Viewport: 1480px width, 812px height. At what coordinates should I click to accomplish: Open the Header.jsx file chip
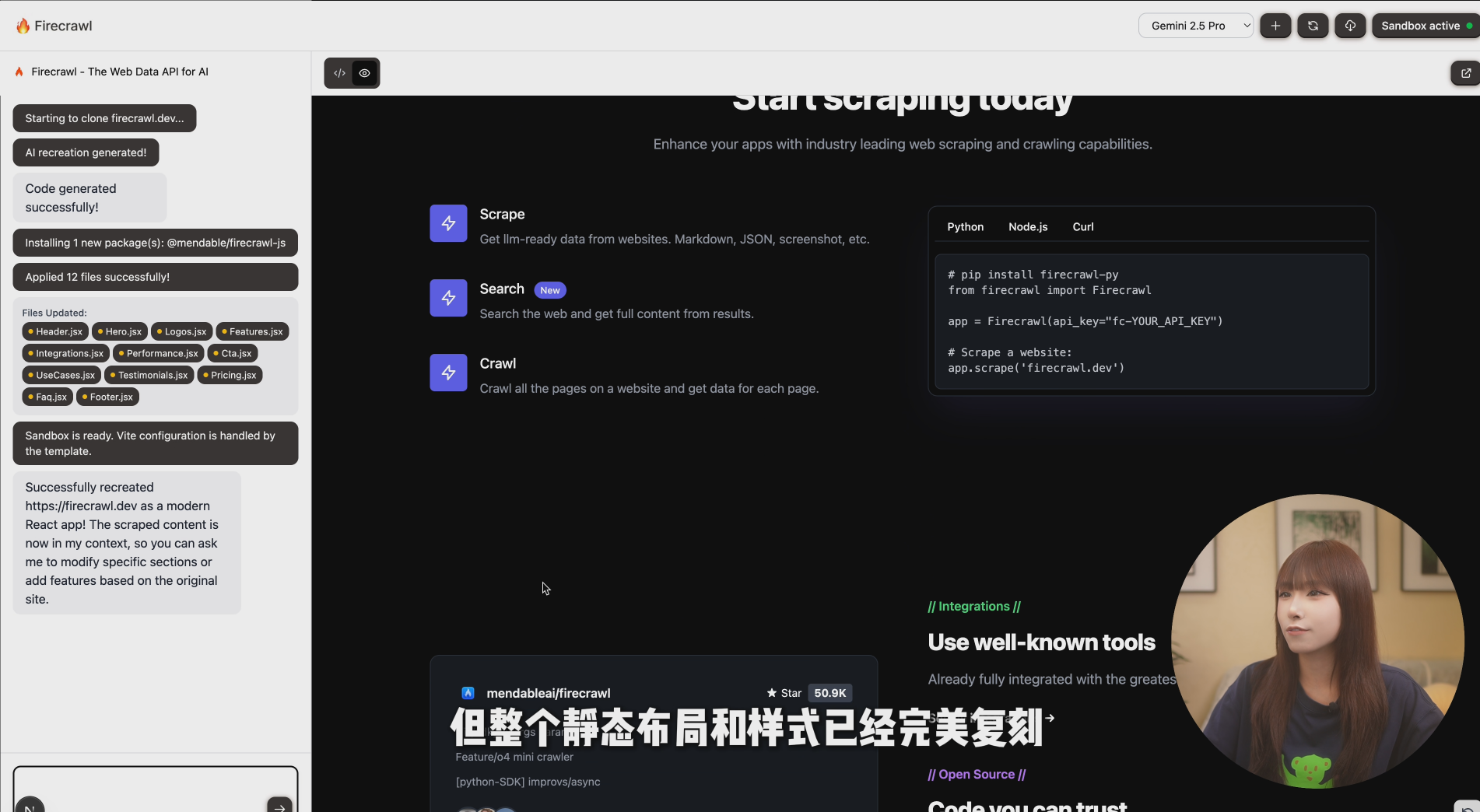(55, 331)
